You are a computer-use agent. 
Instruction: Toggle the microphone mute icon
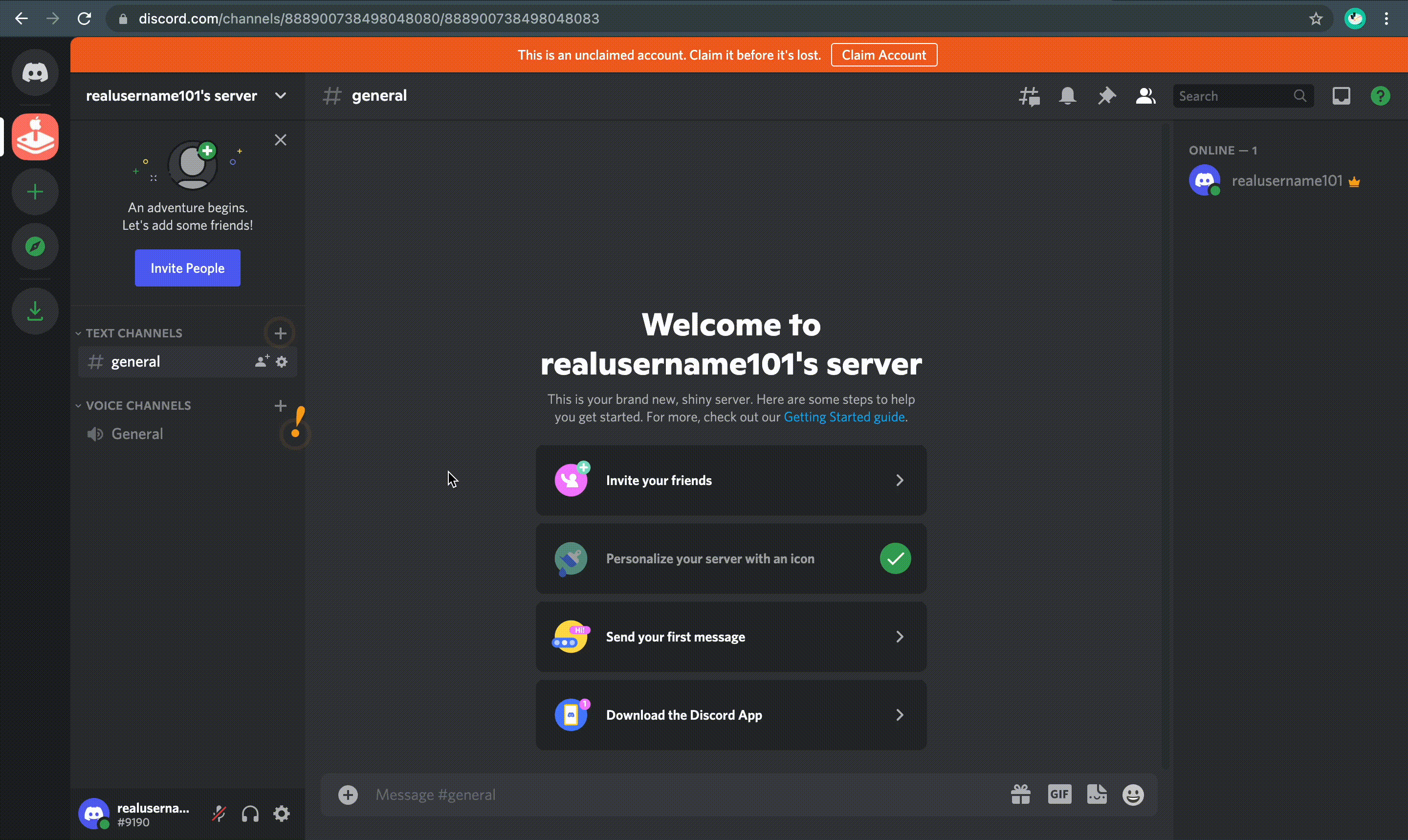(219, 814)
